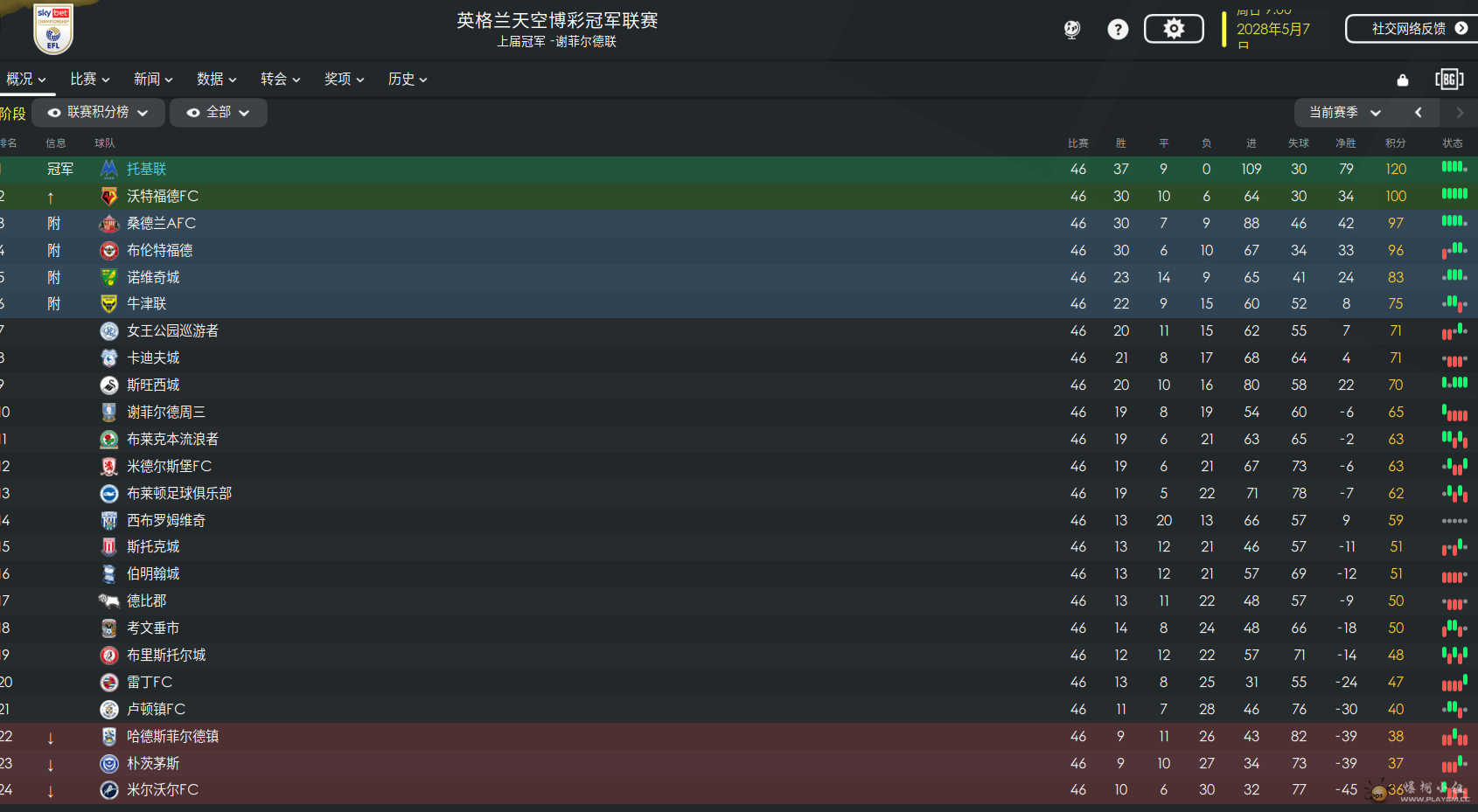Click the question mark help icon

click(1118, 30)
